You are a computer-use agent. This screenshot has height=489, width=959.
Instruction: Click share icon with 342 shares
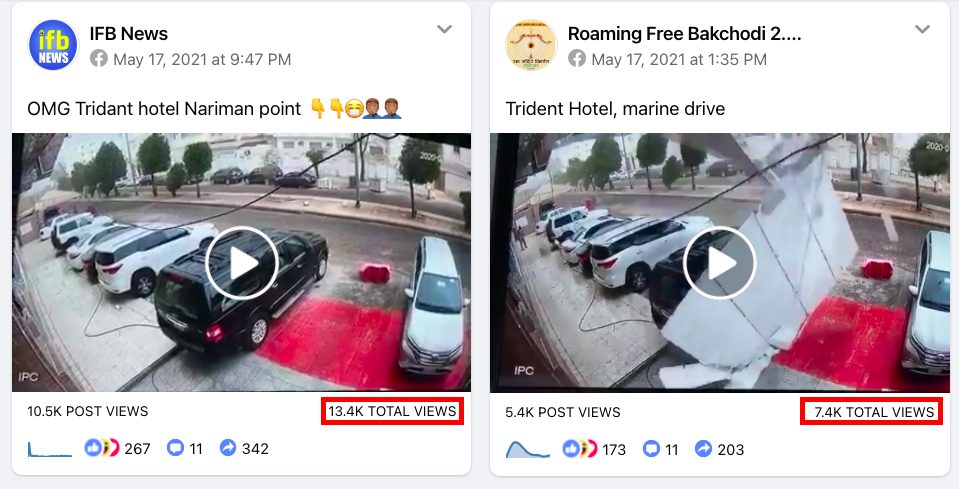(x=227, y=448)
